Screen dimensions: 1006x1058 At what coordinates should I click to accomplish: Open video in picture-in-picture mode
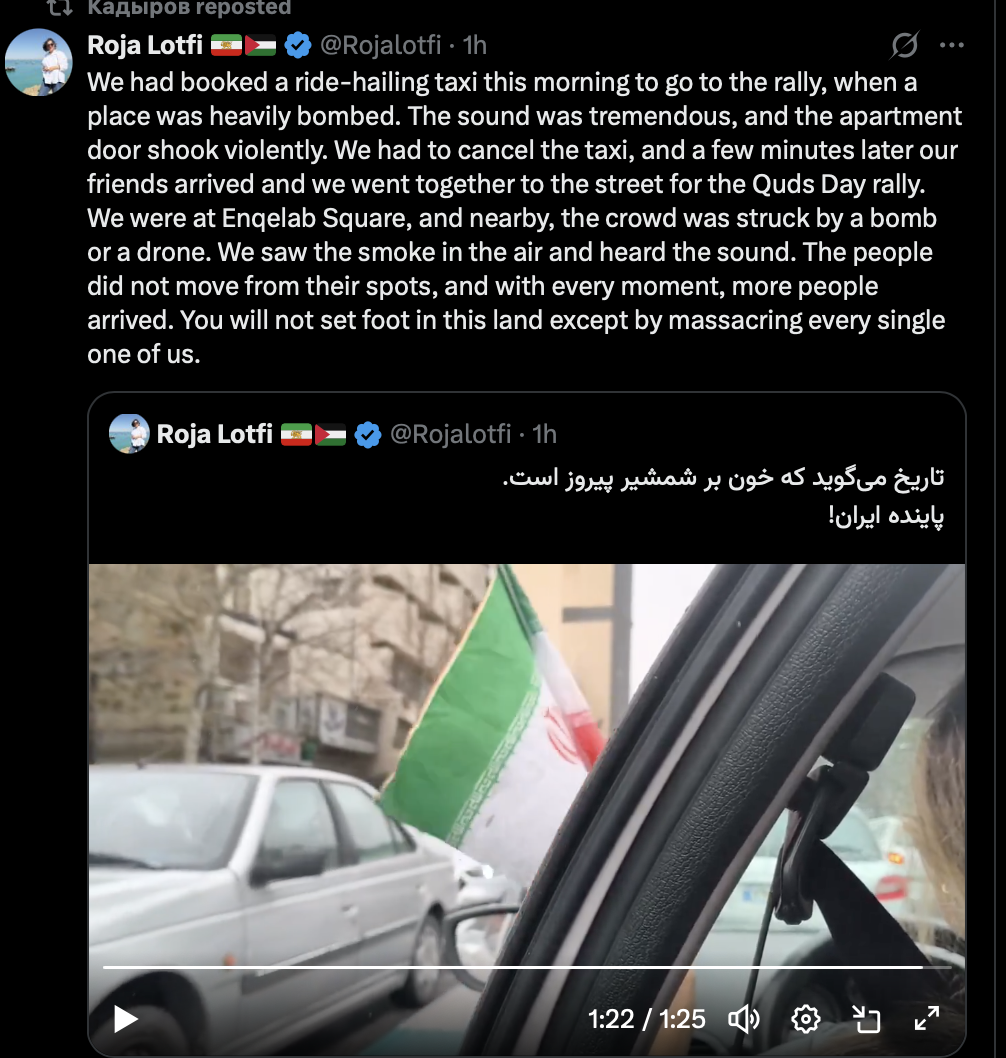click(866, 1019)
